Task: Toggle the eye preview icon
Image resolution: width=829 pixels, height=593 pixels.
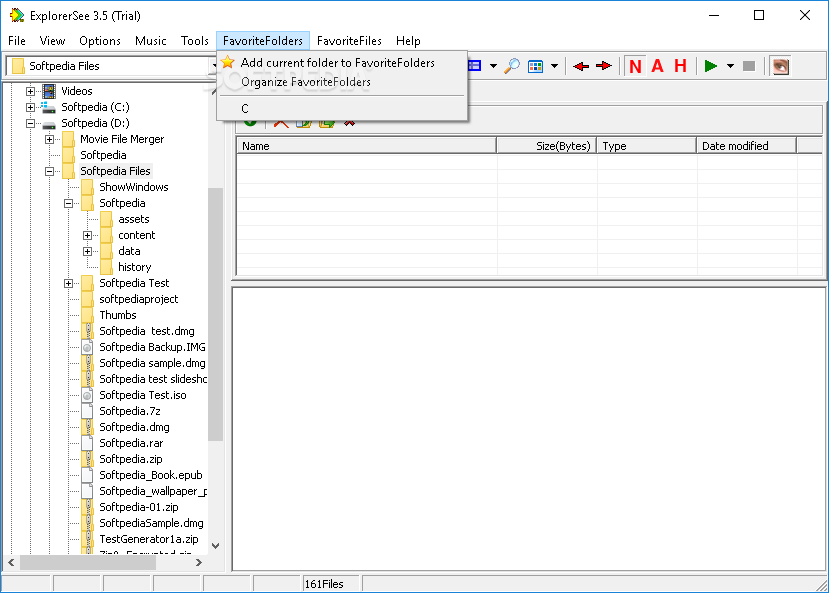Action: [781, 66]
